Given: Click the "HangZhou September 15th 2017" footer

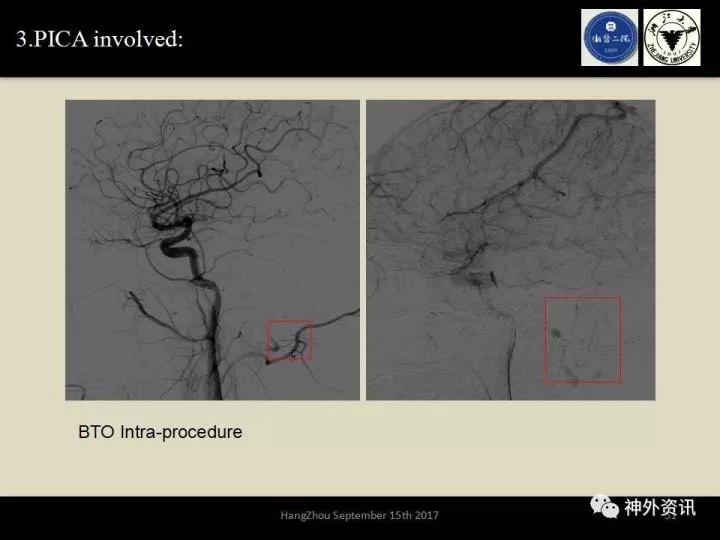Looking at the screenshot, I should pos(359,514).
